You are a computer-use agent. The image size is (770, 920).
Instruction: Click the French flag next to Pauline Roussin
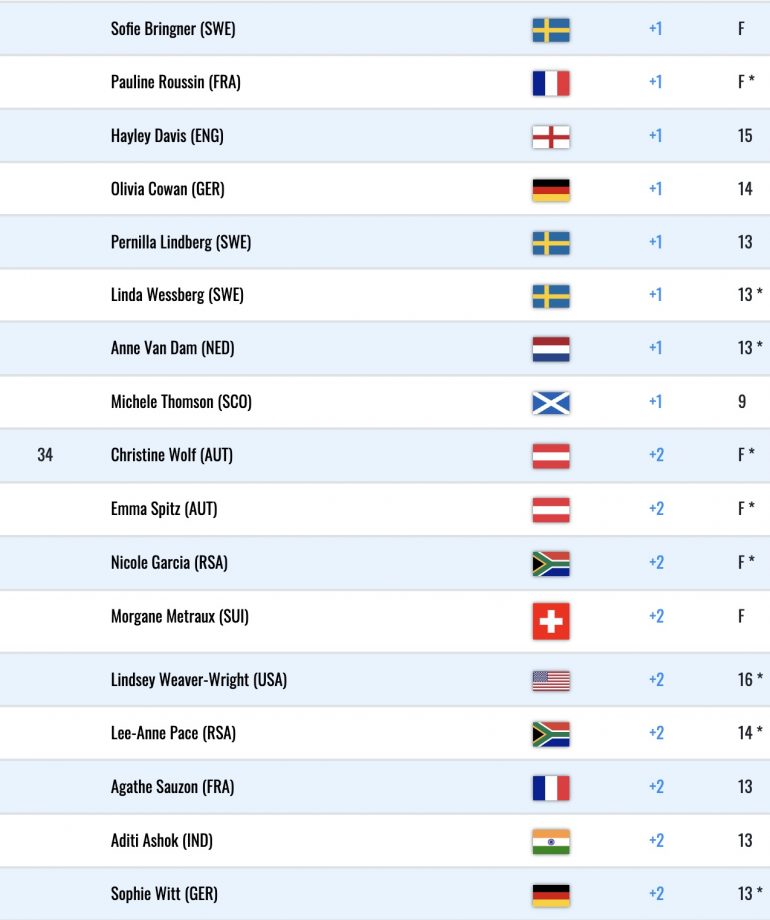551,83
